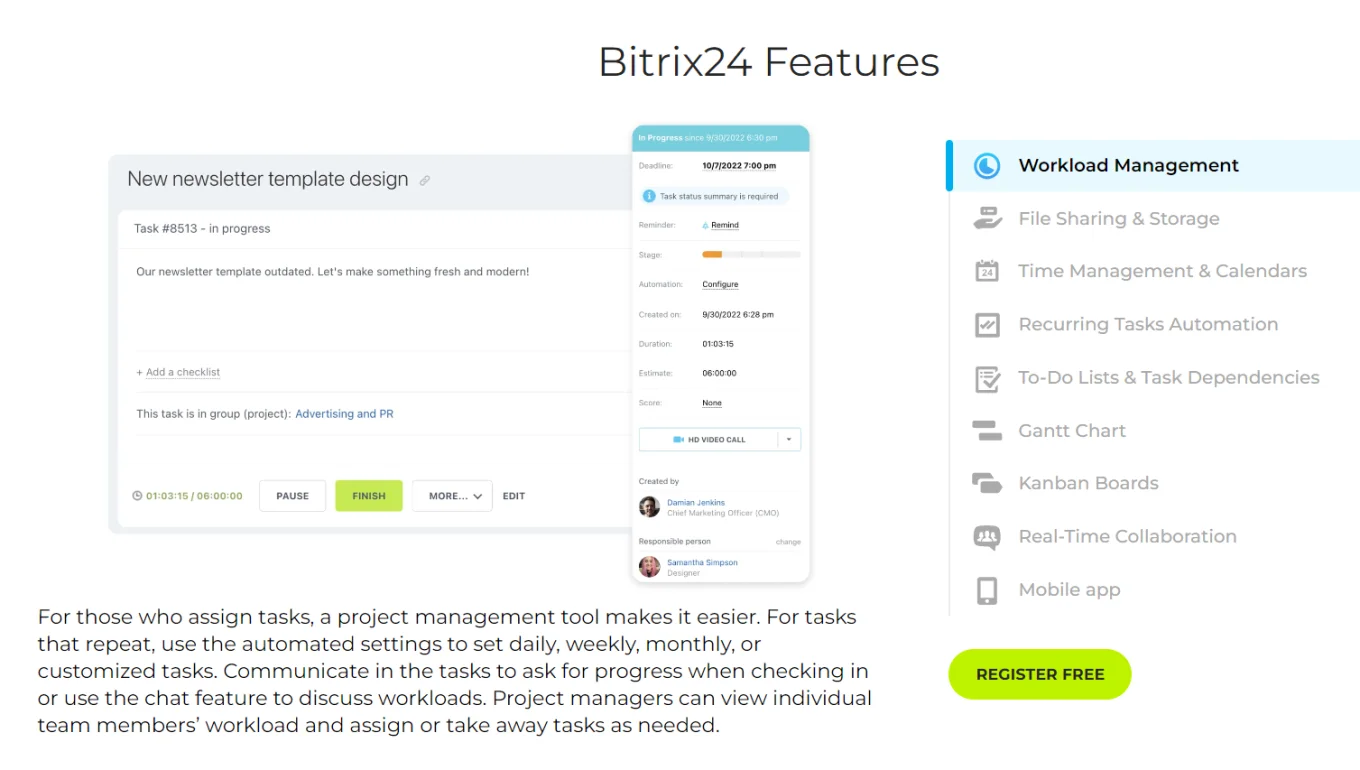Click Damian Jenkins profile avatar
1360x770 pixels.
click(650, 507)
